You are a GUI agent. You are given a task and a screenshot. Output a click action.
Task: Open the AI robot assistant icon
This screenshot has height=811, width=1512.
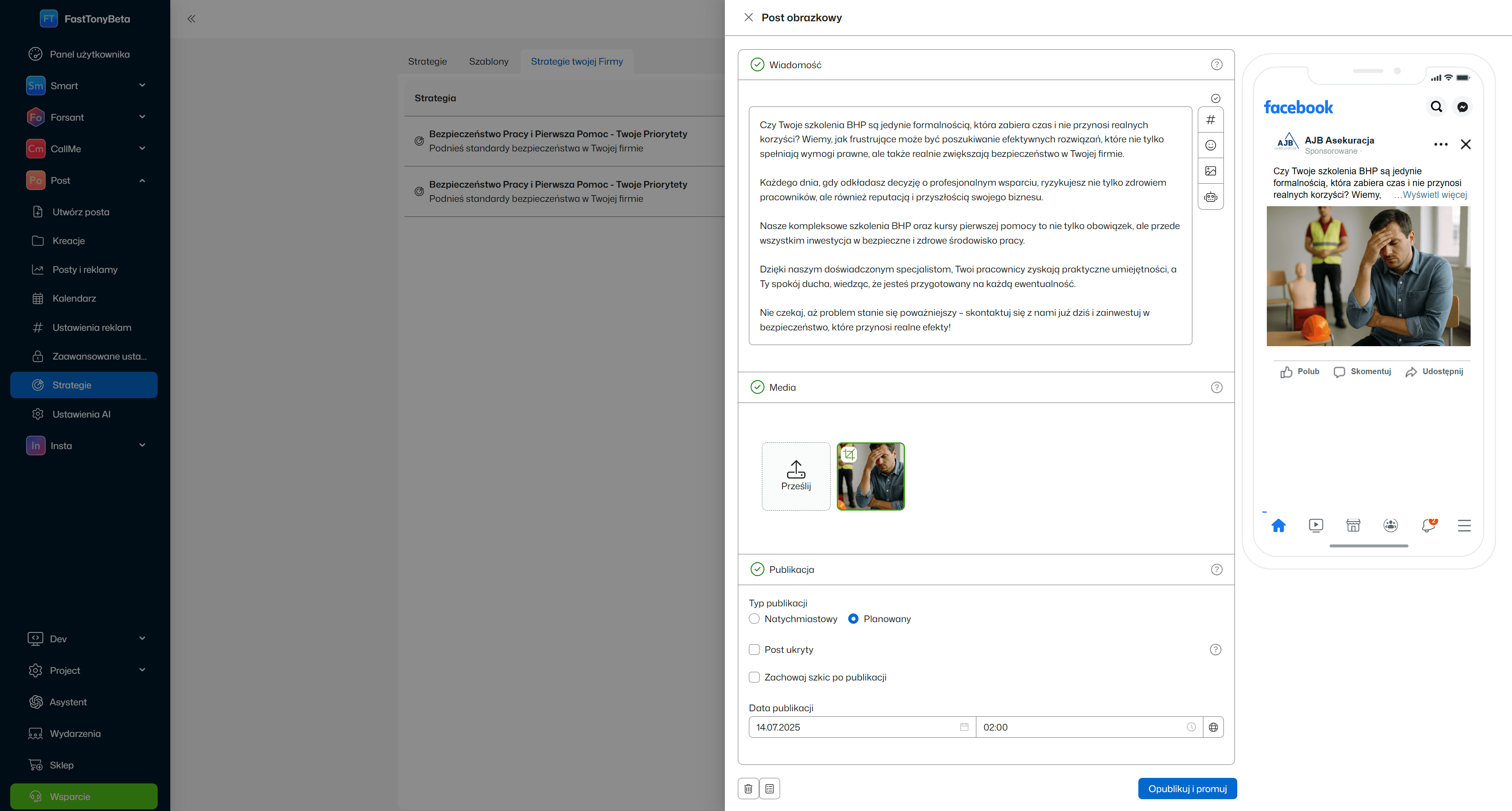(x=1210, y=197)
